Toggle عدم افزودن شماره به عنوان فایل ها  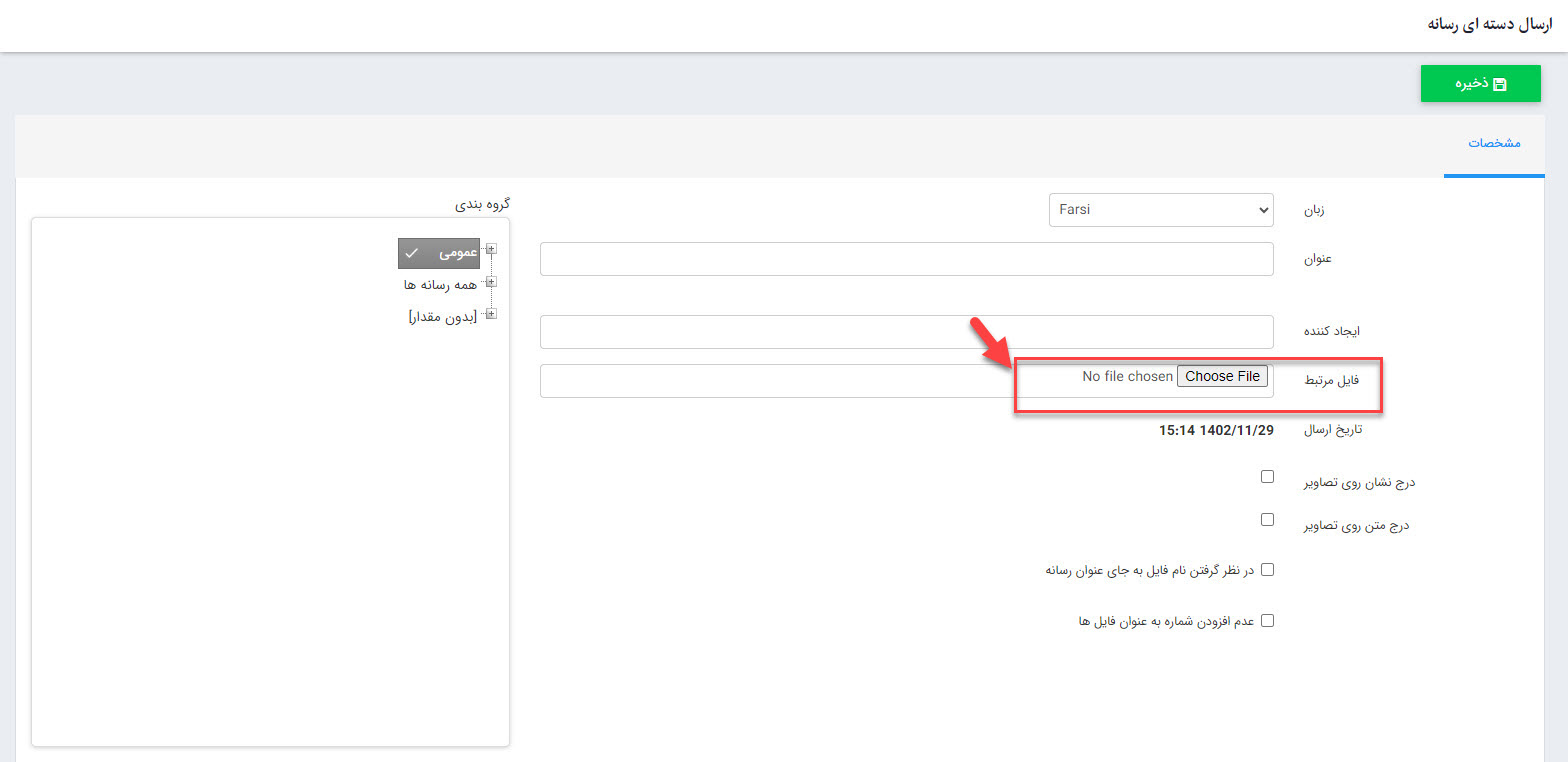1267,620
